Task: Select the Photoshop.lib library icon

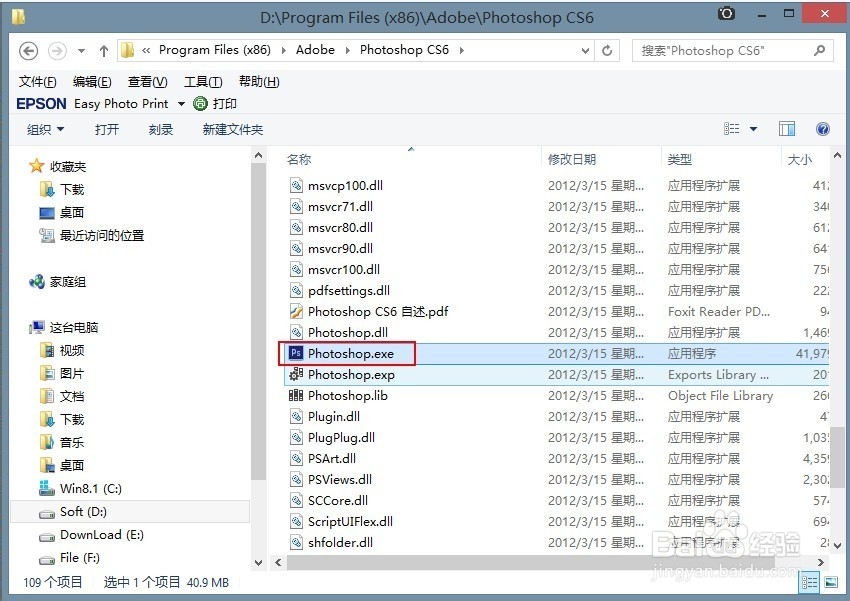Action: 295,395
